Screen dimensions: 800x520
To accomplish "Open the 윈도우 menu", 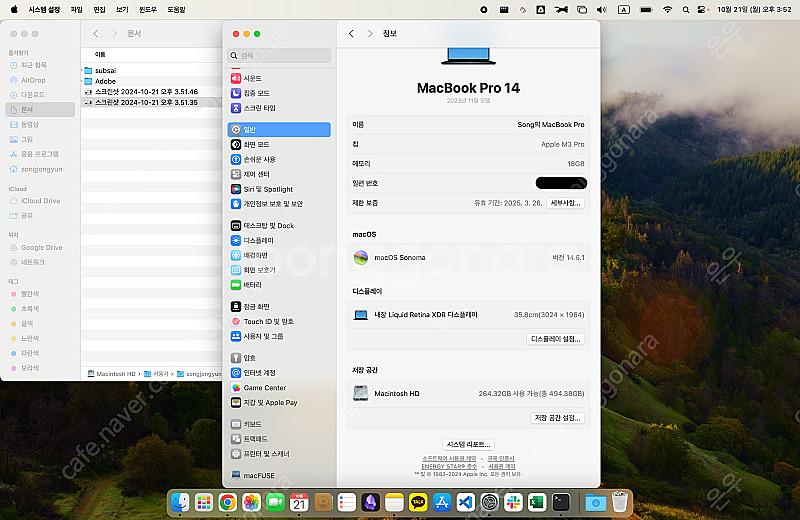I will click(x=148, y=9).
